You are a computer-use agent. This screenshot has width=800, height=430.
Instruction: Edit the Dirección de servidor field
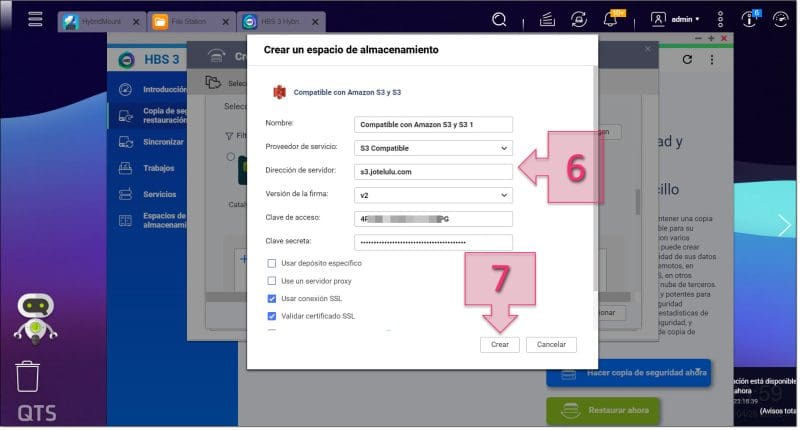coord(433,172)
